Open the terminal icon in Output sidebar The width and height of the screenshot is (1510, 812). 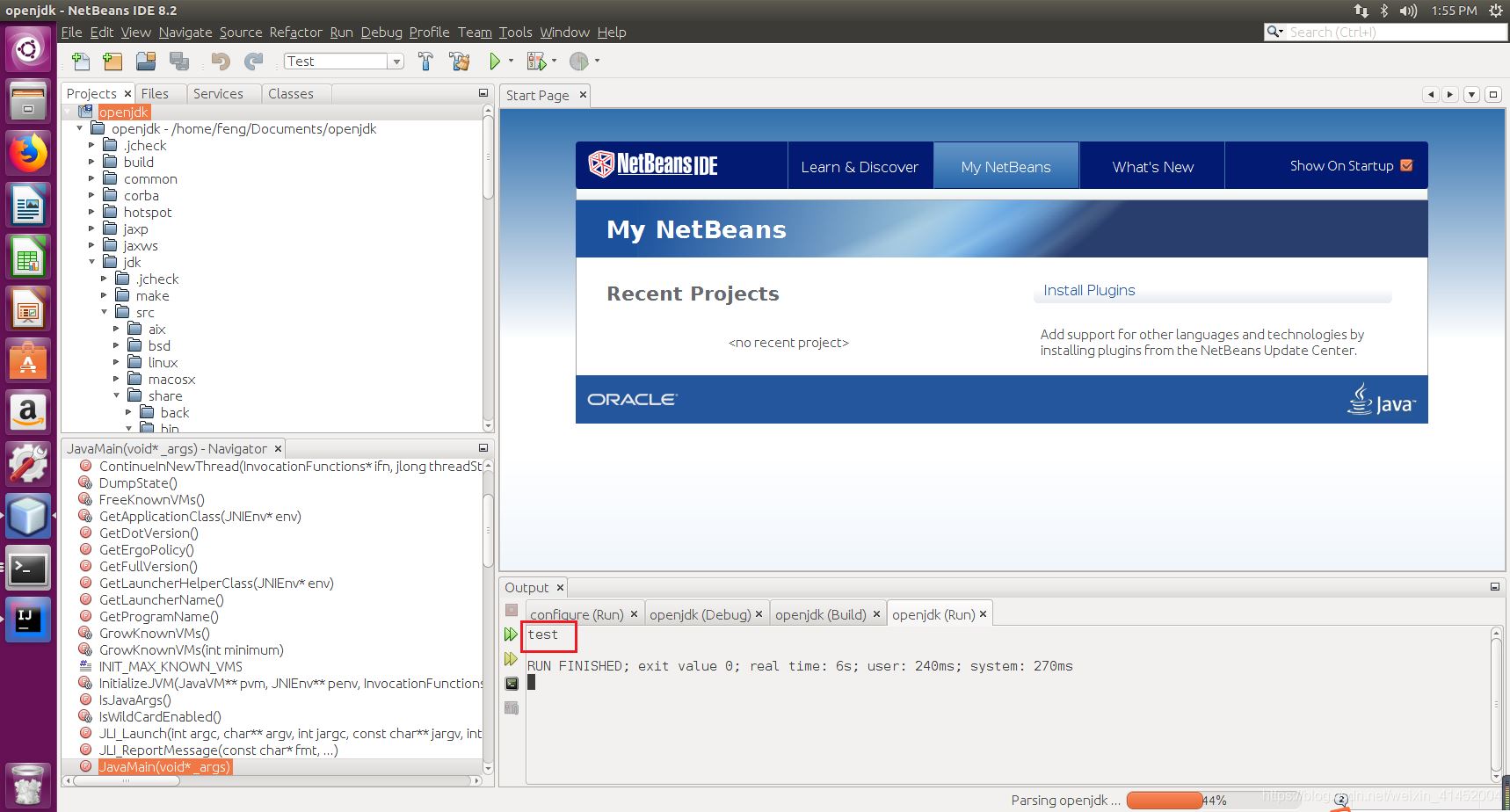pos(512,684)
